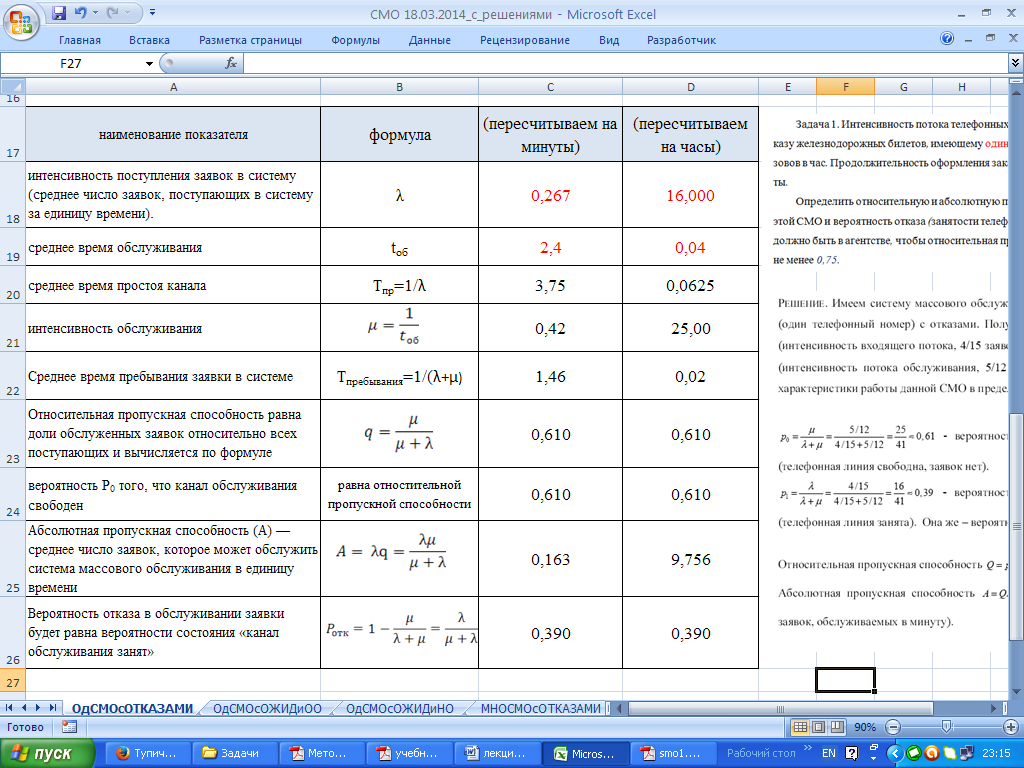The height and width of the screenshot is (768, 1024).
Task: Open the Insert Function dialog
Action: click(x=231, y=63)
